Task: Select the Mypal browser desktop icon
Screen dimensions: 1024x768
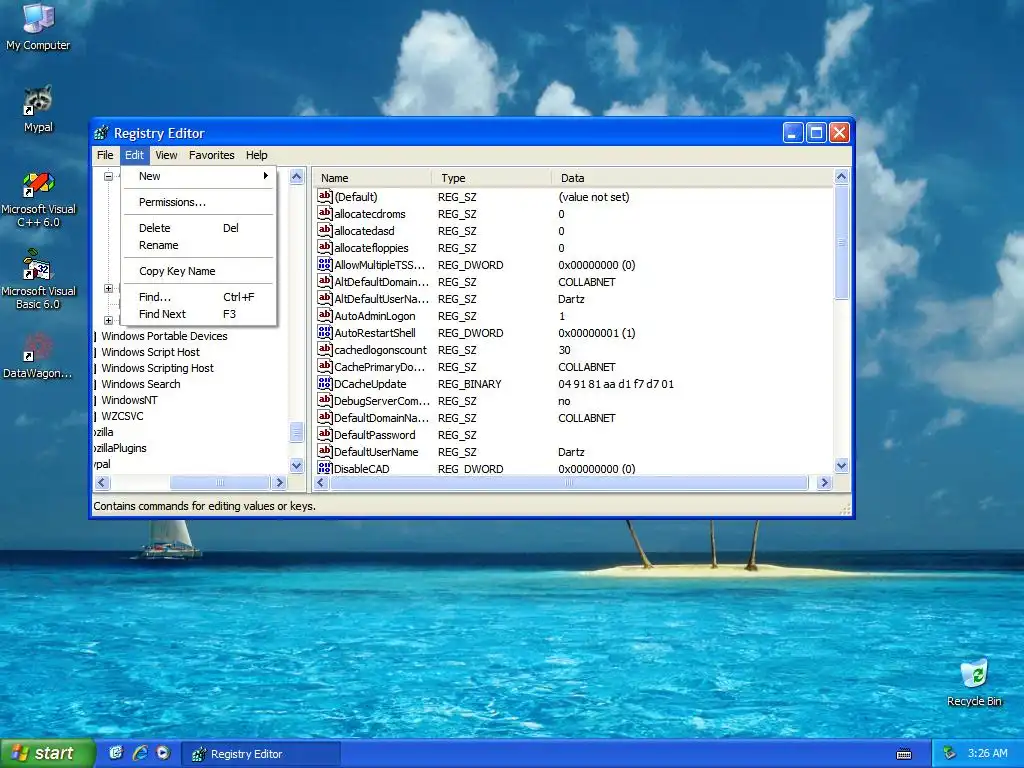Action: tap(38, 109)
